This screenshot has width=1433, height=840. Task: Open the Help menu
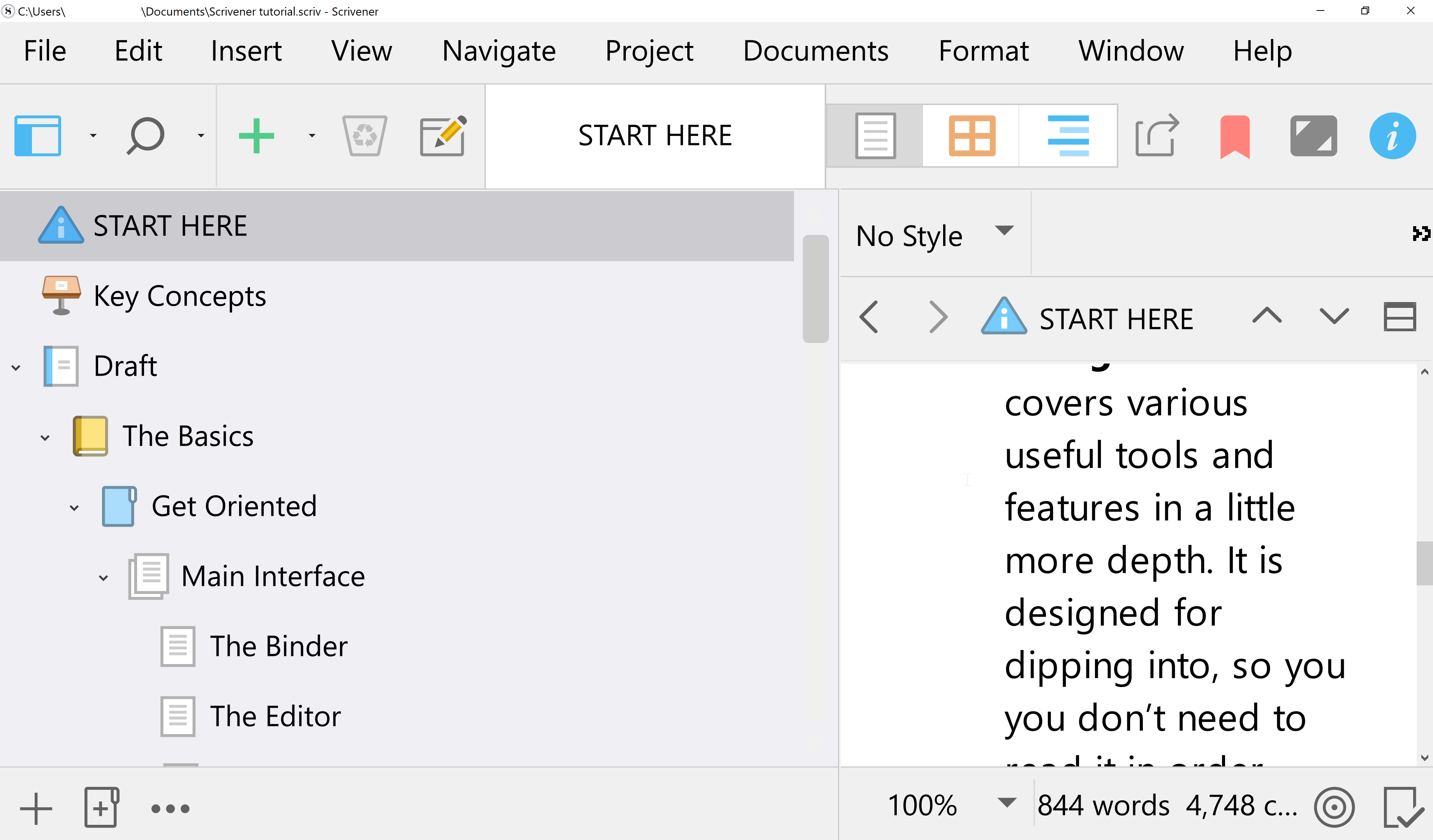pyautogui.click(x=1262, y=51)
